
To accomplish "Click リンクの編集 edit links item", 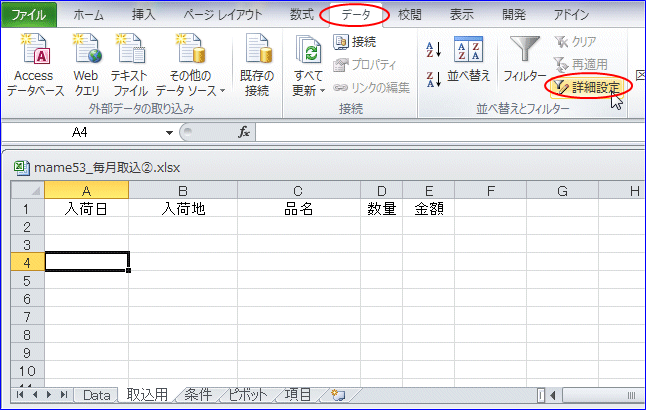I will [372, 87].
